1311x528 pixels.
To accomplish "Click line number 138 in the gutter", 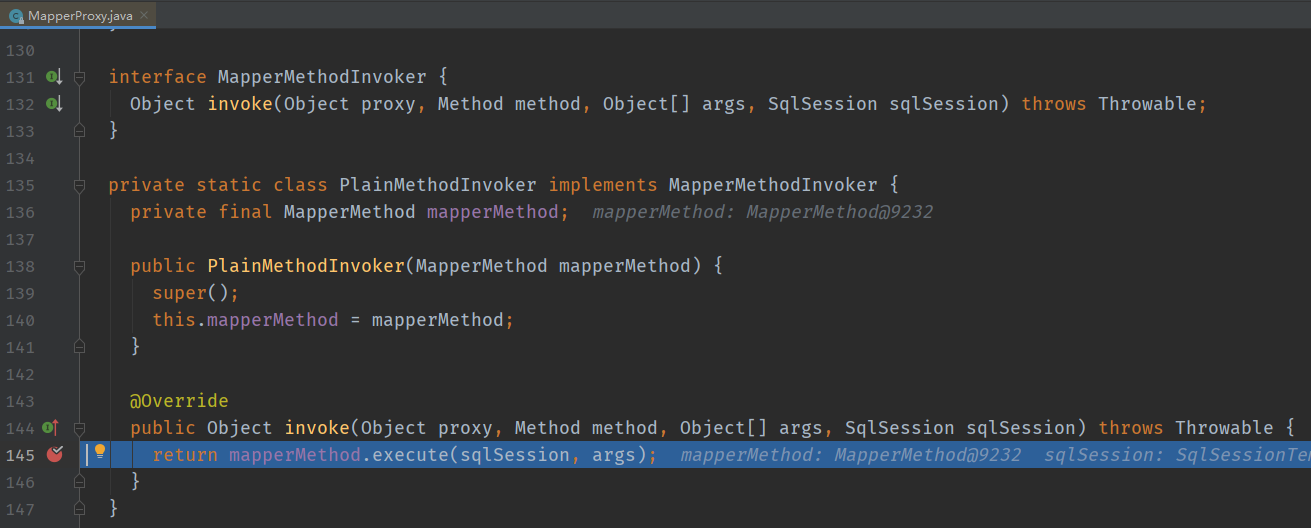I will click(20, 266).
